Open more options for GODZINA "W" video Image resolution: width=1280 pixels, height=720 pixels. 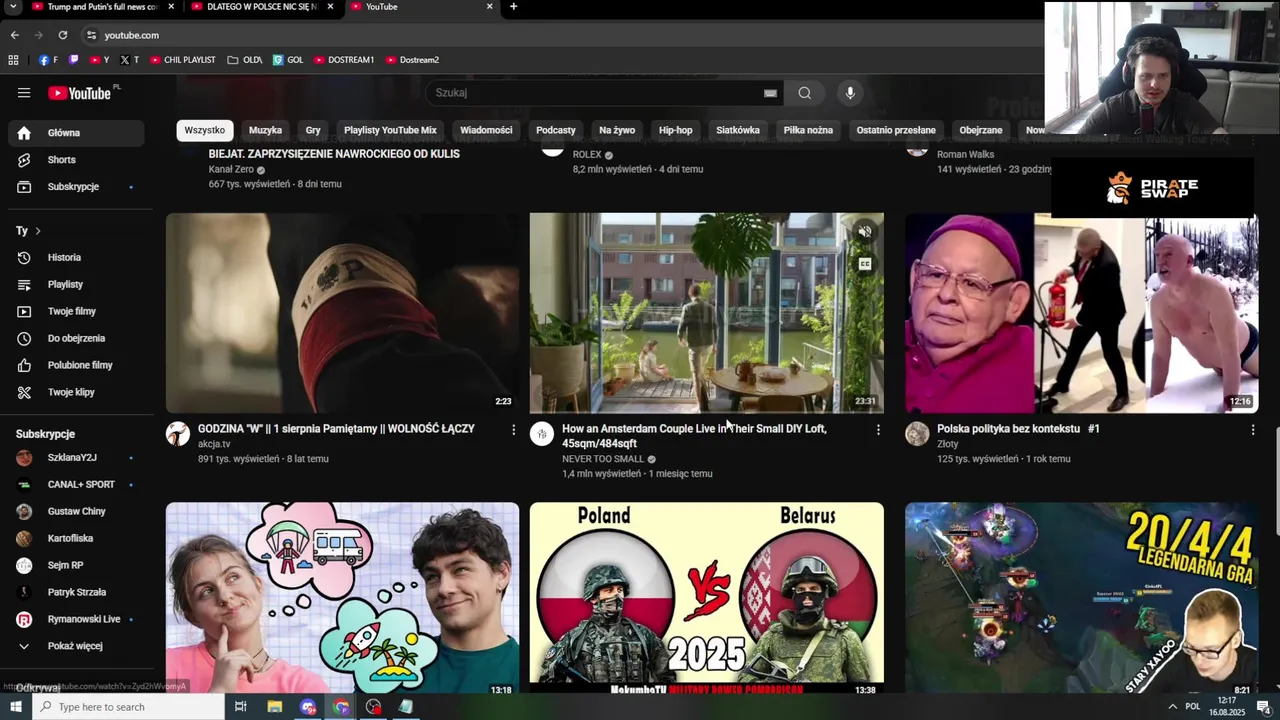point(514,430)
